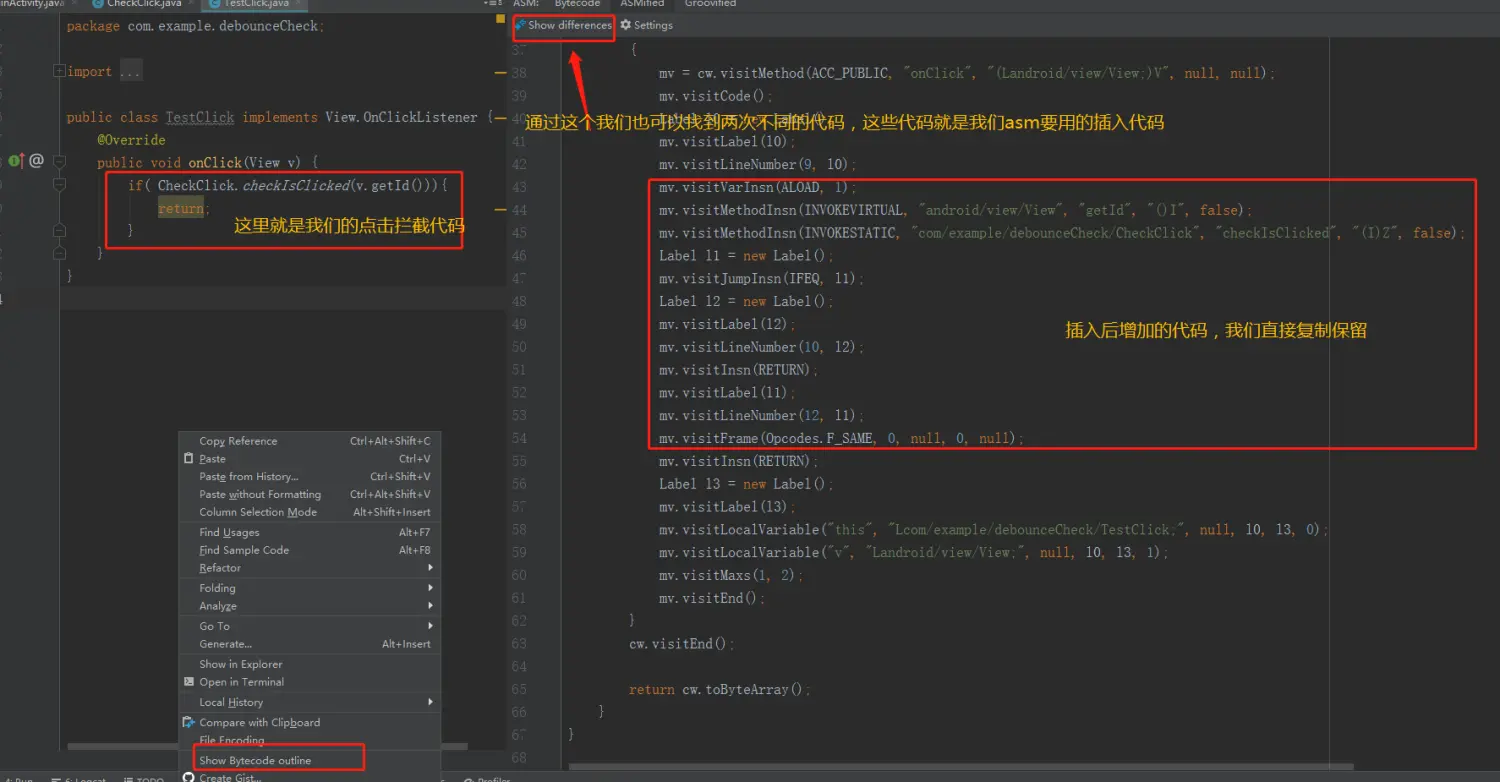Viewport: 1500px width, 782px height.
Task: Open Local History menu entry
Action: point(309,702)
